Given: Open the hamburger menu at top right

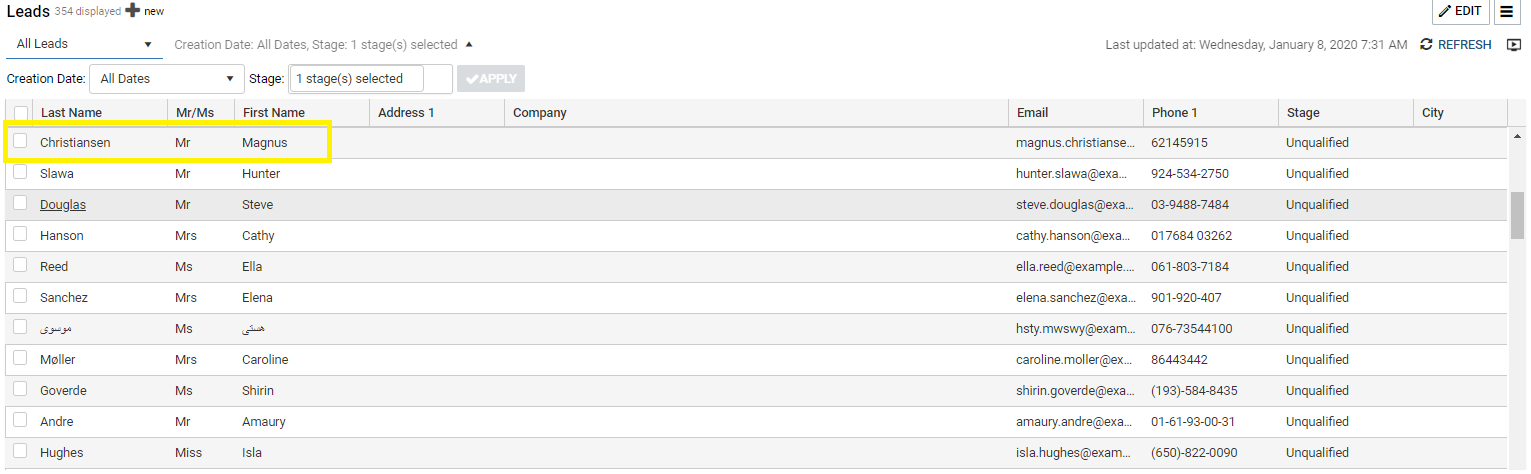Looking at the screenshot, I should tap(1506, 11).
